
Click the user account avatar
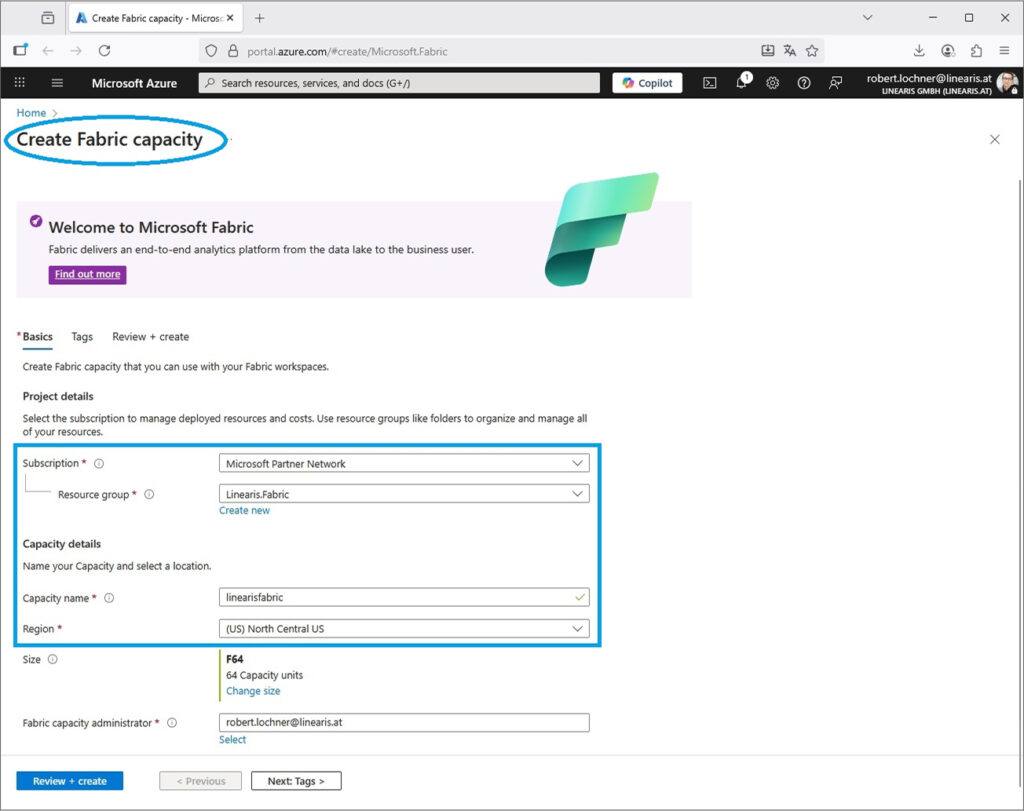[1007, 83]
